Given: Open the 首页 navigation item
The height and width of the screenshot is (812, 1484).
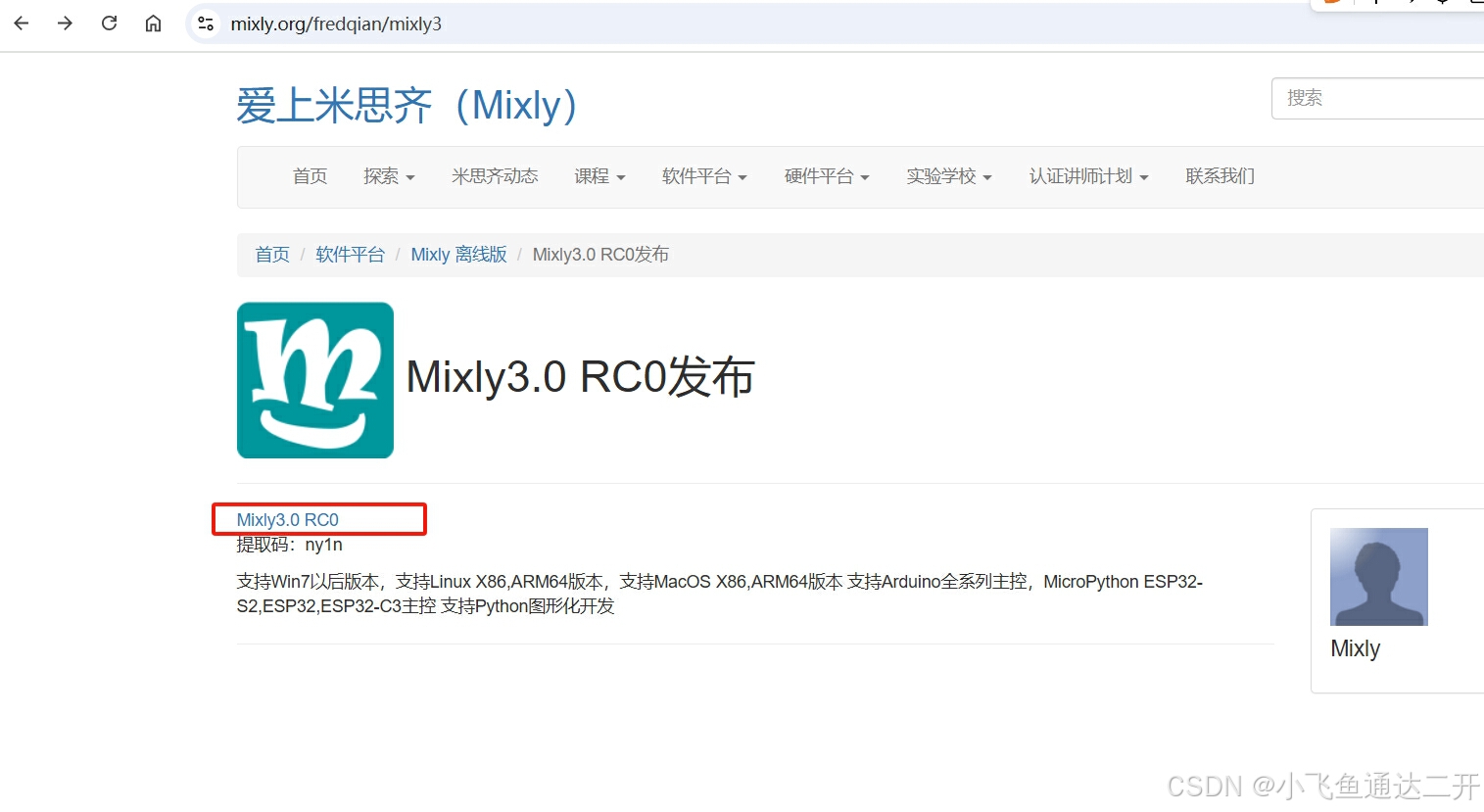Looking at the screenshot, I should (x=310, y=176).
